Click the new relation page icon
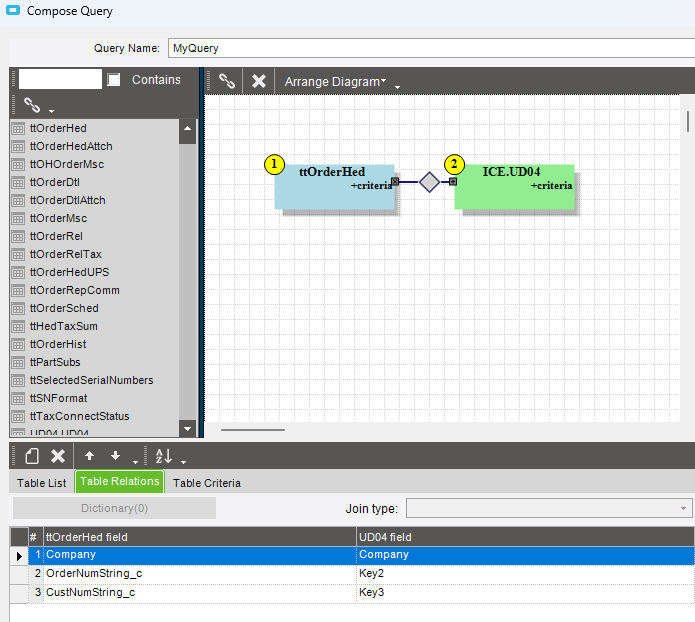The width and height of the screenshot is (695, 622). coord(31,456)
